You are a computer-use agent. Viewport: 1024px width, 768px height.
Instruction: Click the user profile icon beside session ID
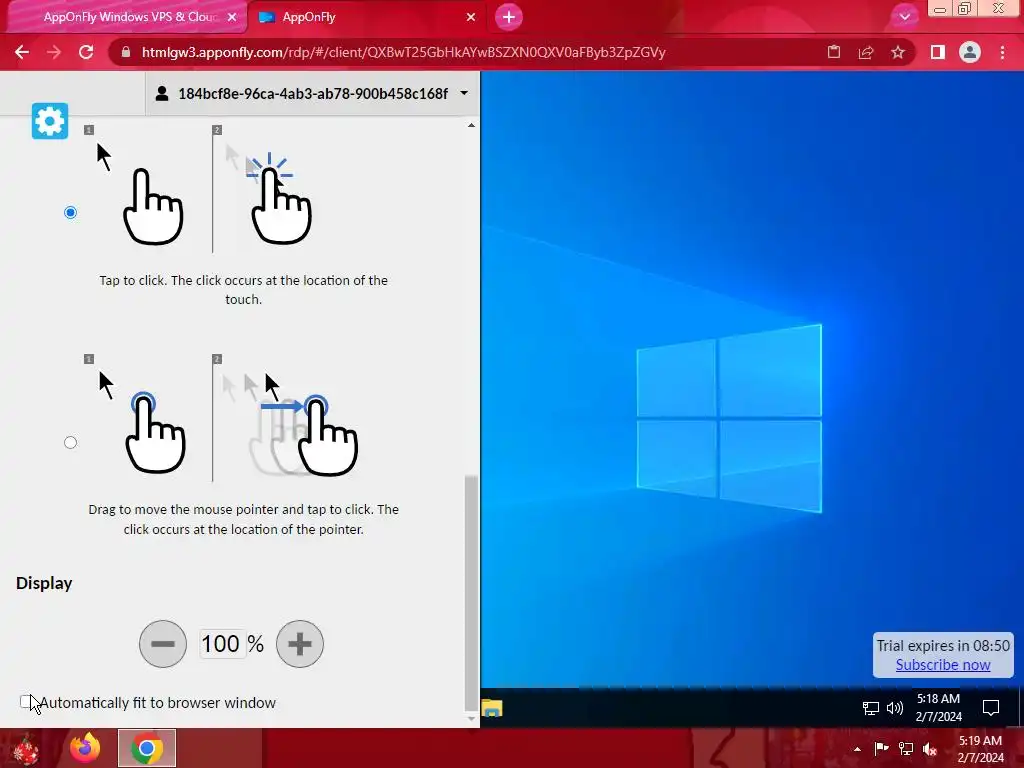pyautogui.click(x=161, y=93)
